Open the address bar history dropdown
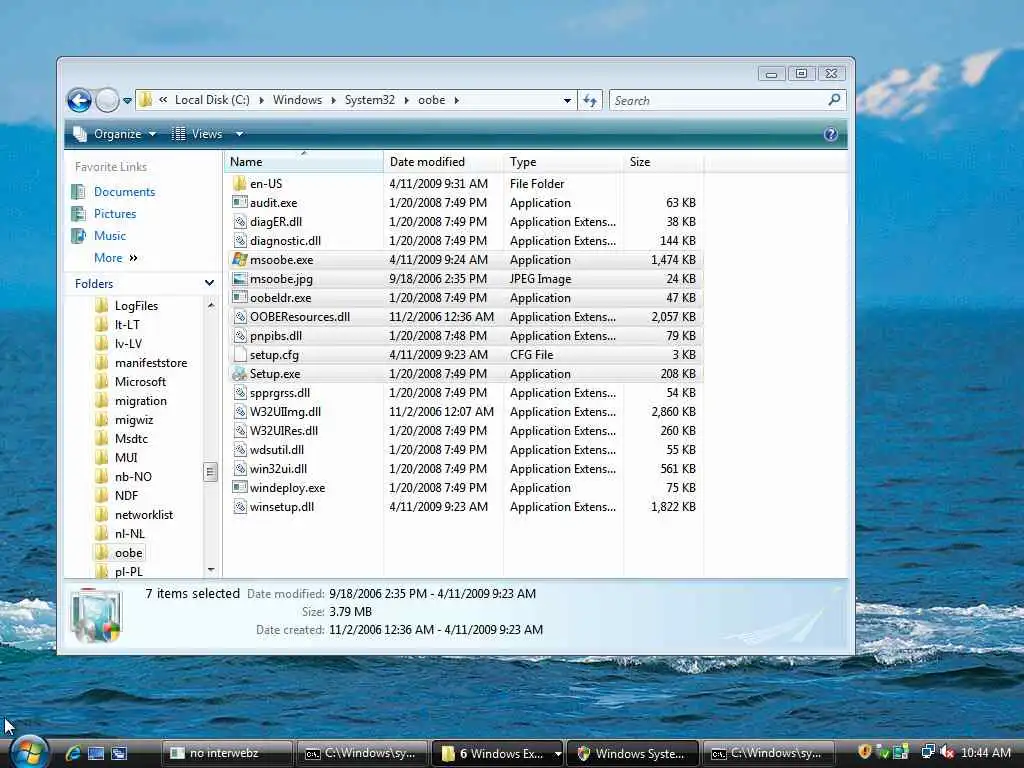Screen dimensions: 1024x768 click(567, 101)
